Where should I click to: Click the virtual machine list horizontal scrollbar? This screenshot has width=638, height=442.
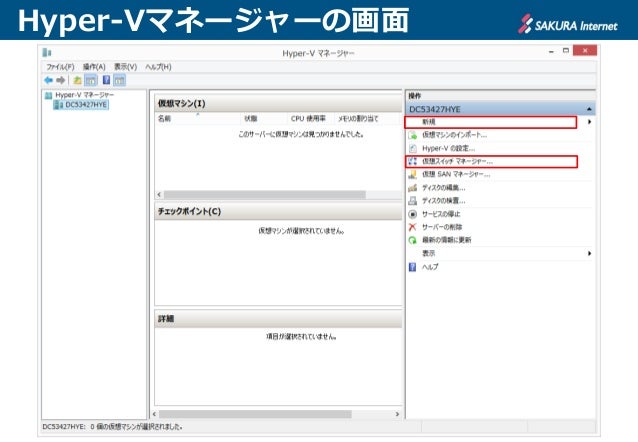pyautogui.click(x=264, y=195)
